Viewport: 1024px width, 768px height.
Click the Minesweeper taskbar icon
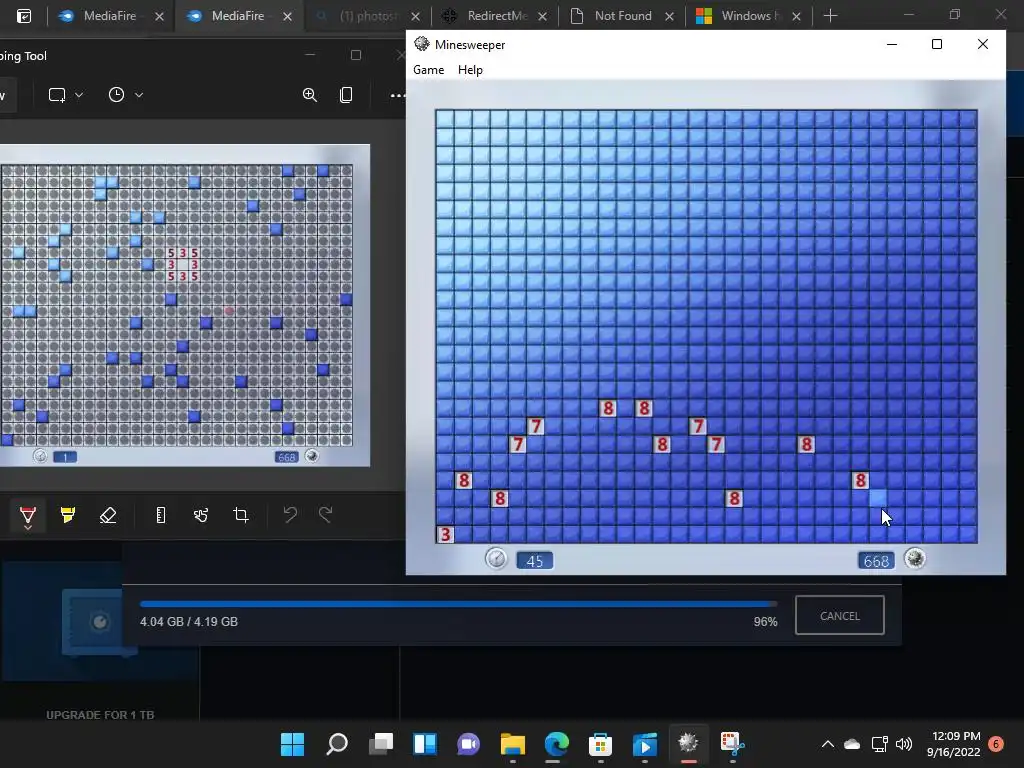[688, 744]
